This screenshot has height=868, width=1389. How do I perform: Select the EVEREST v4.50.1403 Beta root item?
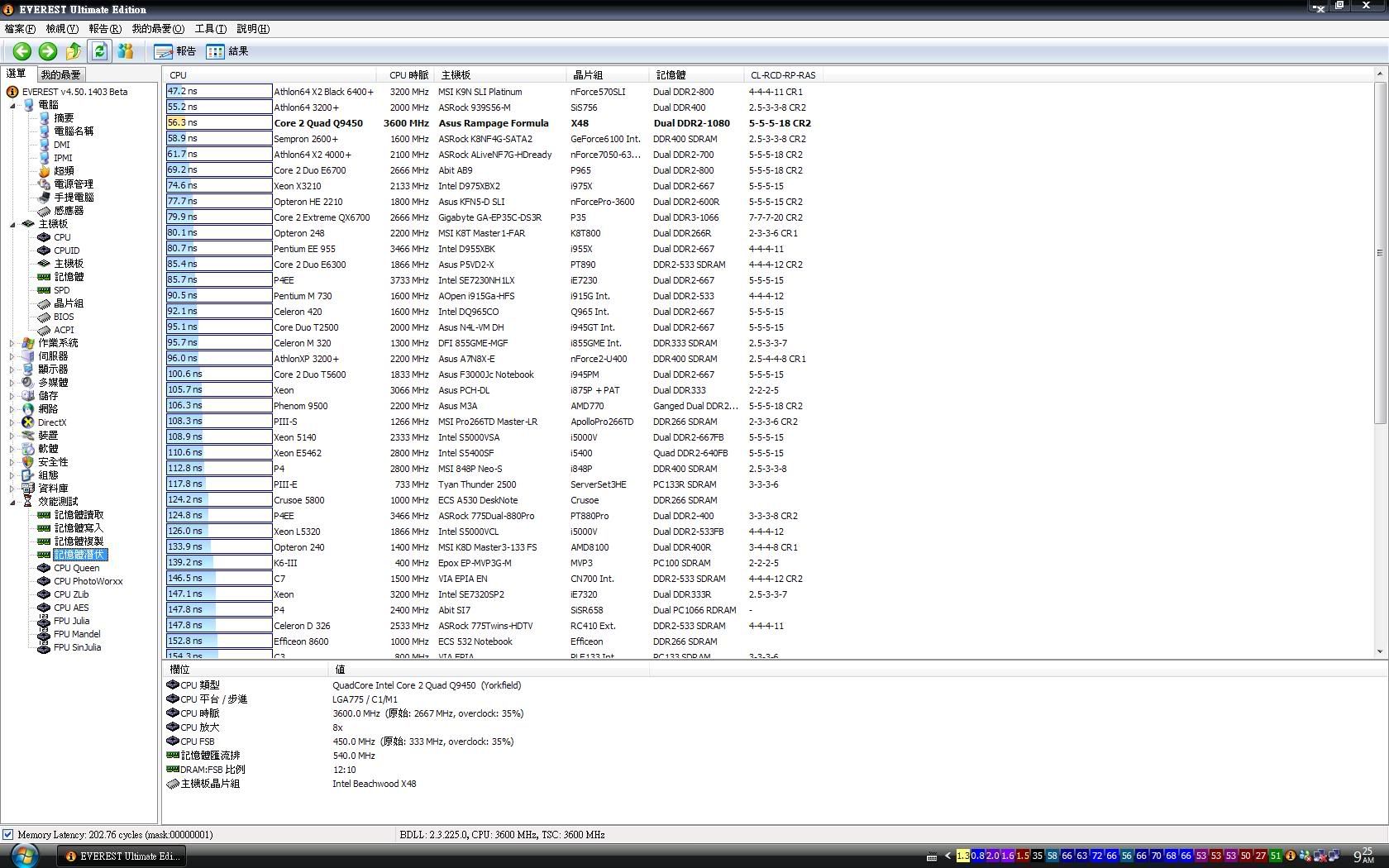point(74,92)
